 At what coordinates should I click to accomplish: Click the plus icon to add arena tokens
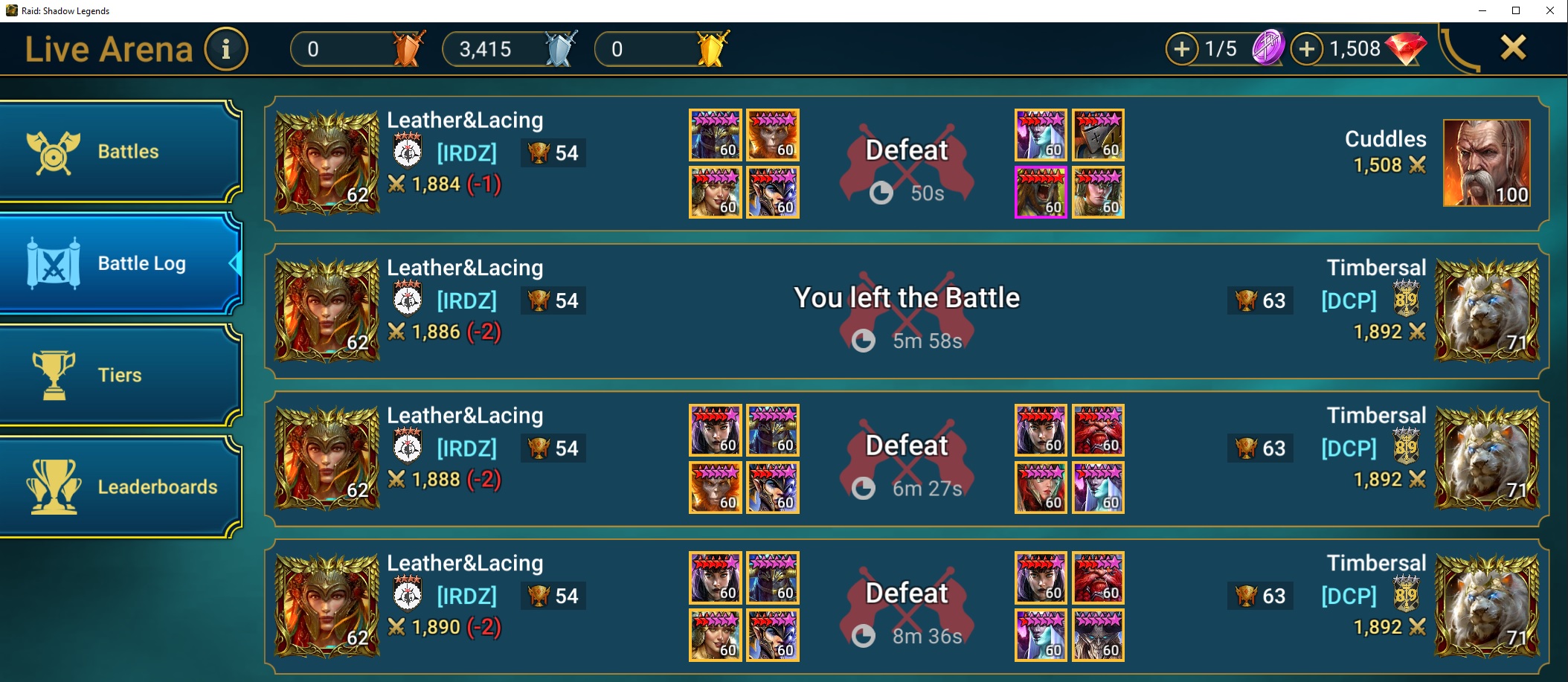[x=1182, y=49]
